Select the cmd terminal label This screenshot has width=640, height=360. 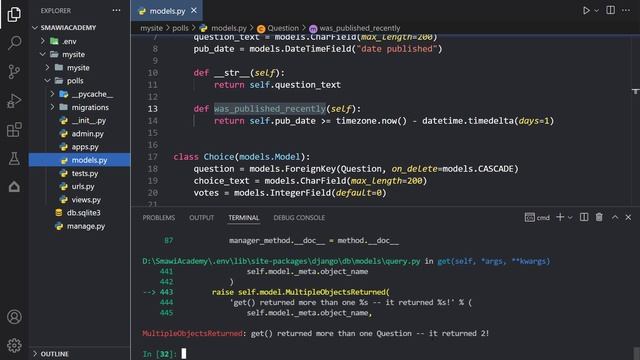tap(538, 218)
